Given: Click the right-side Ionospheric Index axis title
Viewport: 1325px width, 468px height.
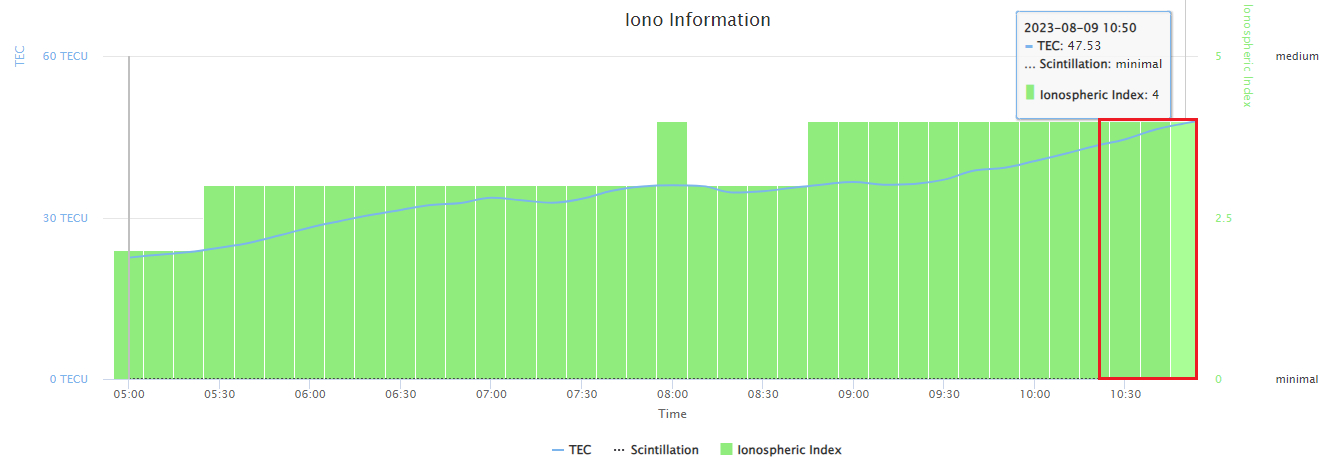Looking at the screenshot, I should [x=1247, y=55].
